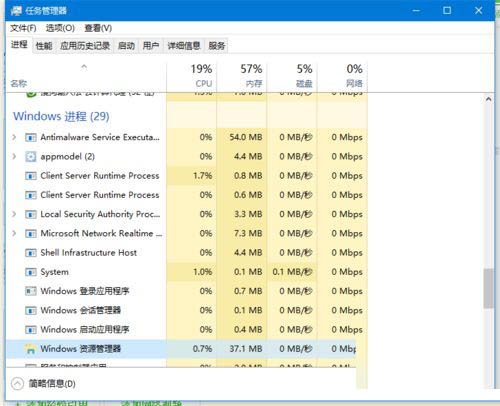Click the Shell Infrastructure Host icon
The image size is (500, 406).
click(x=31, y=253)
